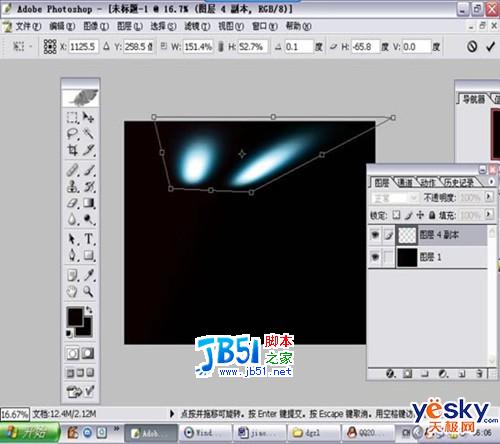Open the QQ20 taskbar button
500x444 pixels.
click(x=367, y=433)
